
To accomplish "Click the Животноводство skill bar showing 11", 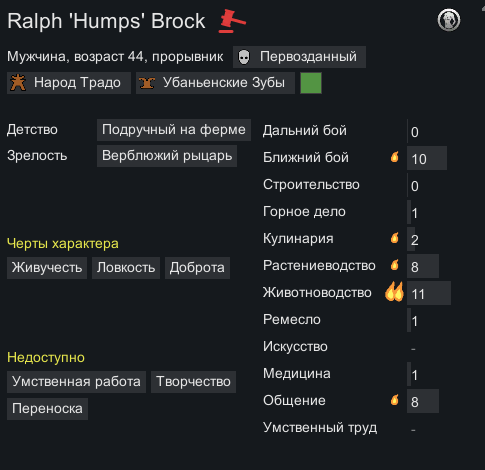I will (429, 293).
